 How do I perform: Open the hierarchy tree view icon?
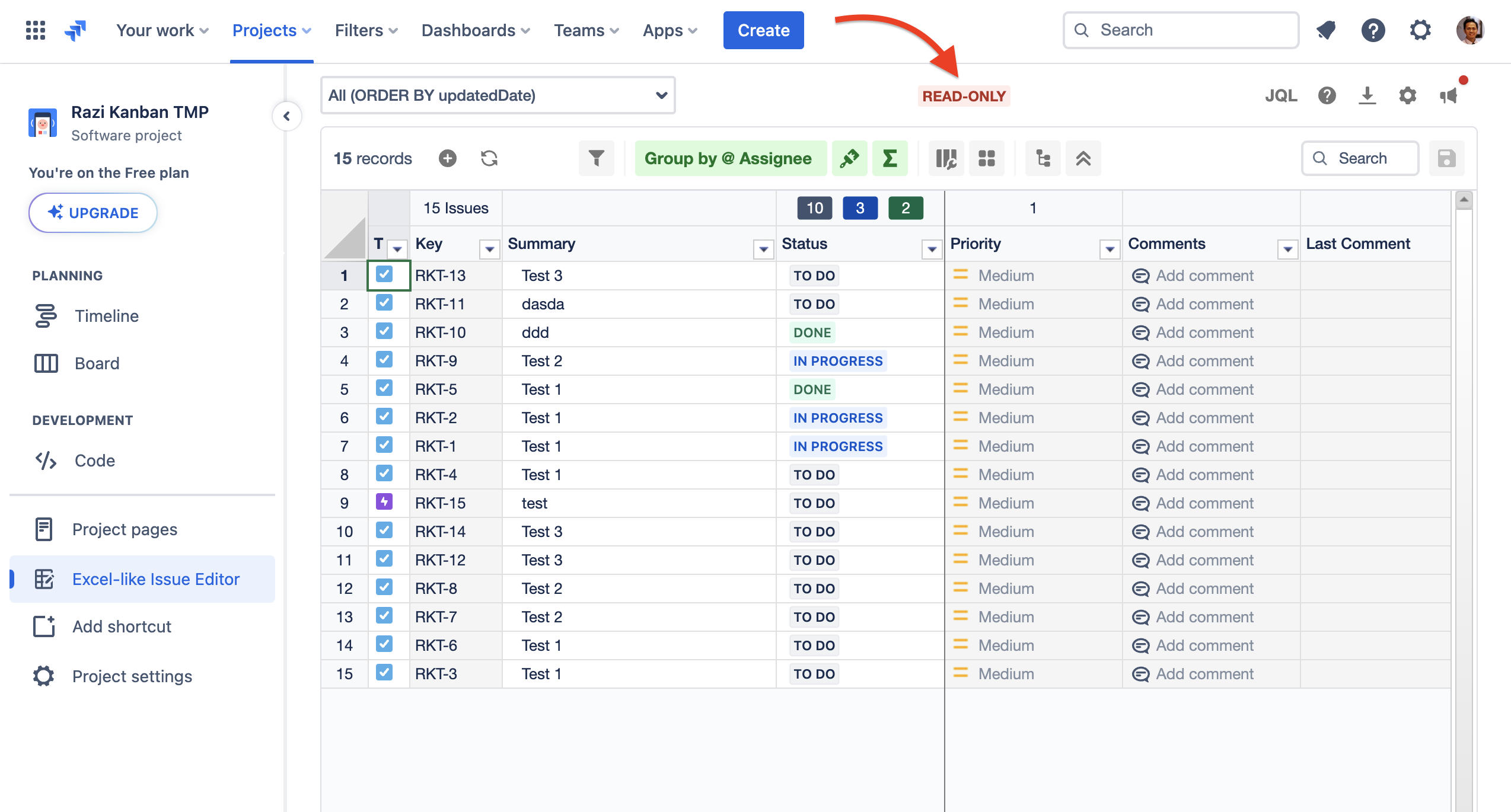coord(1043,158)
